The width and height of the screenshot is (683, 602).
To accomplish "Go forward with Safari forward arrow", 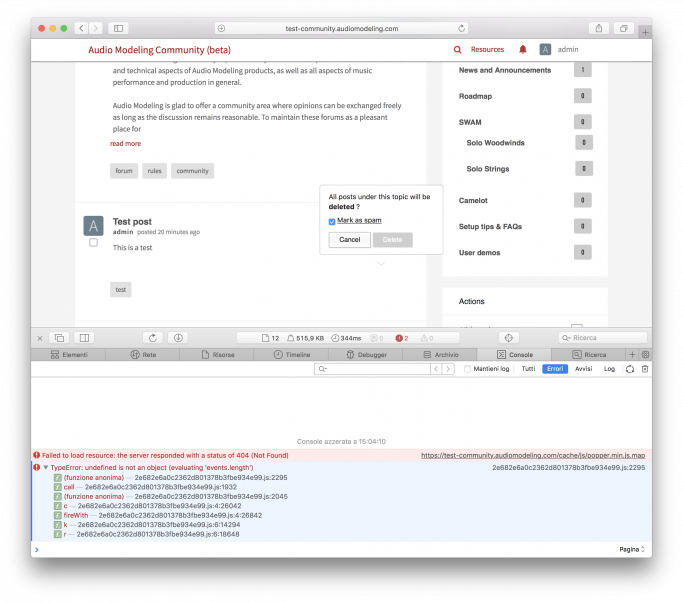I will pos(95,28).
